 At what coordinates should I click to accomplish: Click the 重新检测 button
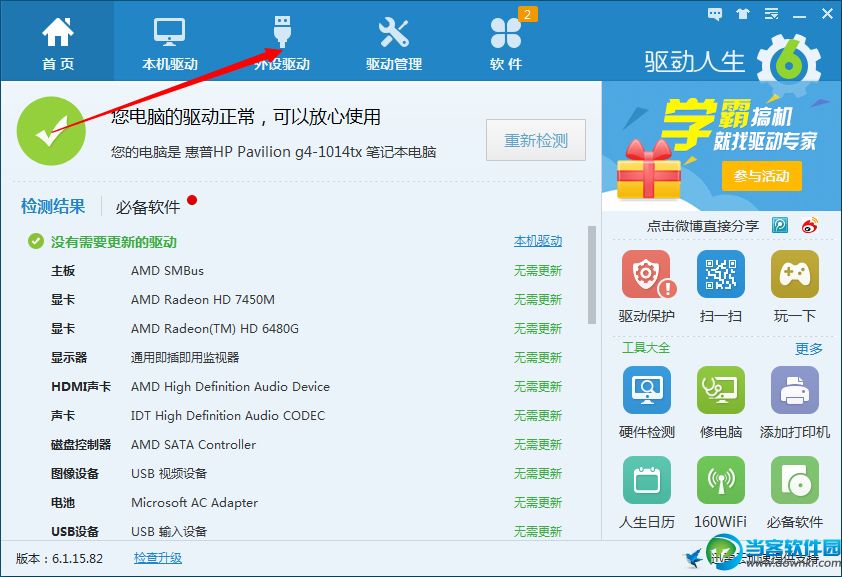[x=536, y=140]
